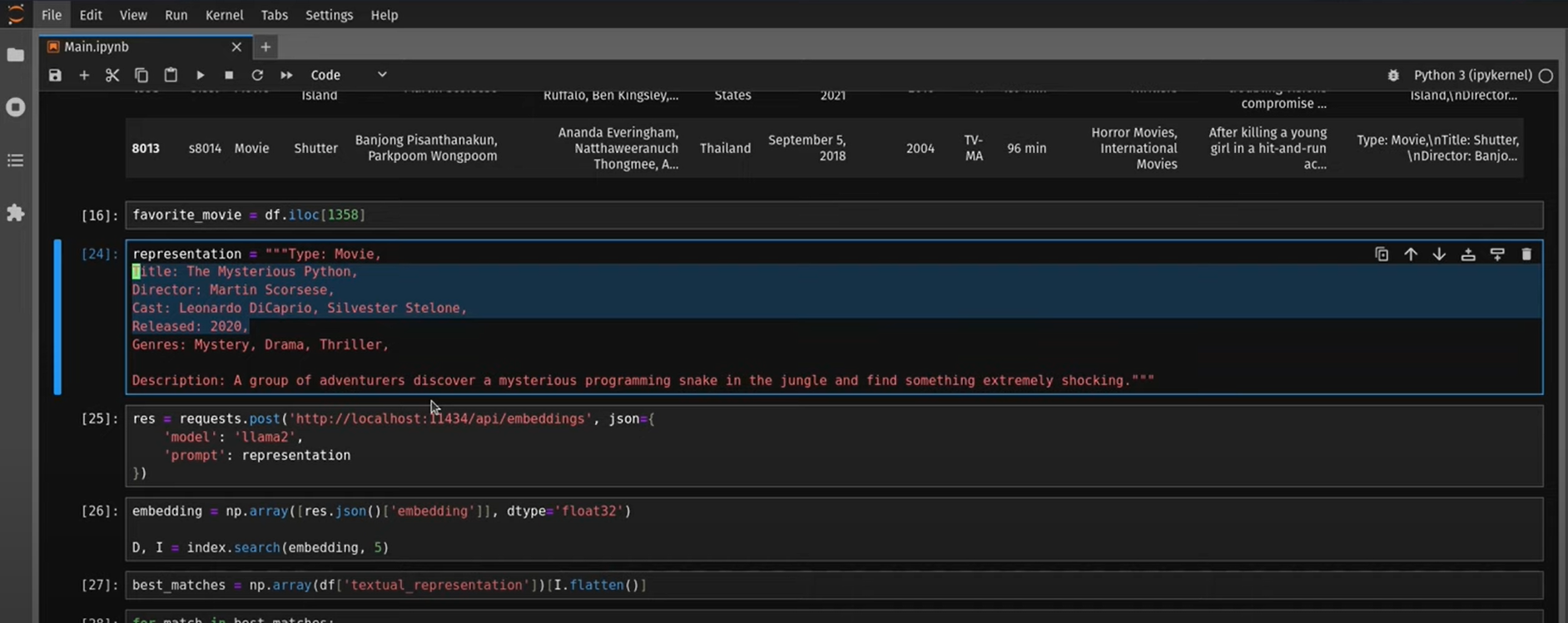Show the running terminals and kernels panel
This screenshot has width=1568, height=623.
[16, 107]
